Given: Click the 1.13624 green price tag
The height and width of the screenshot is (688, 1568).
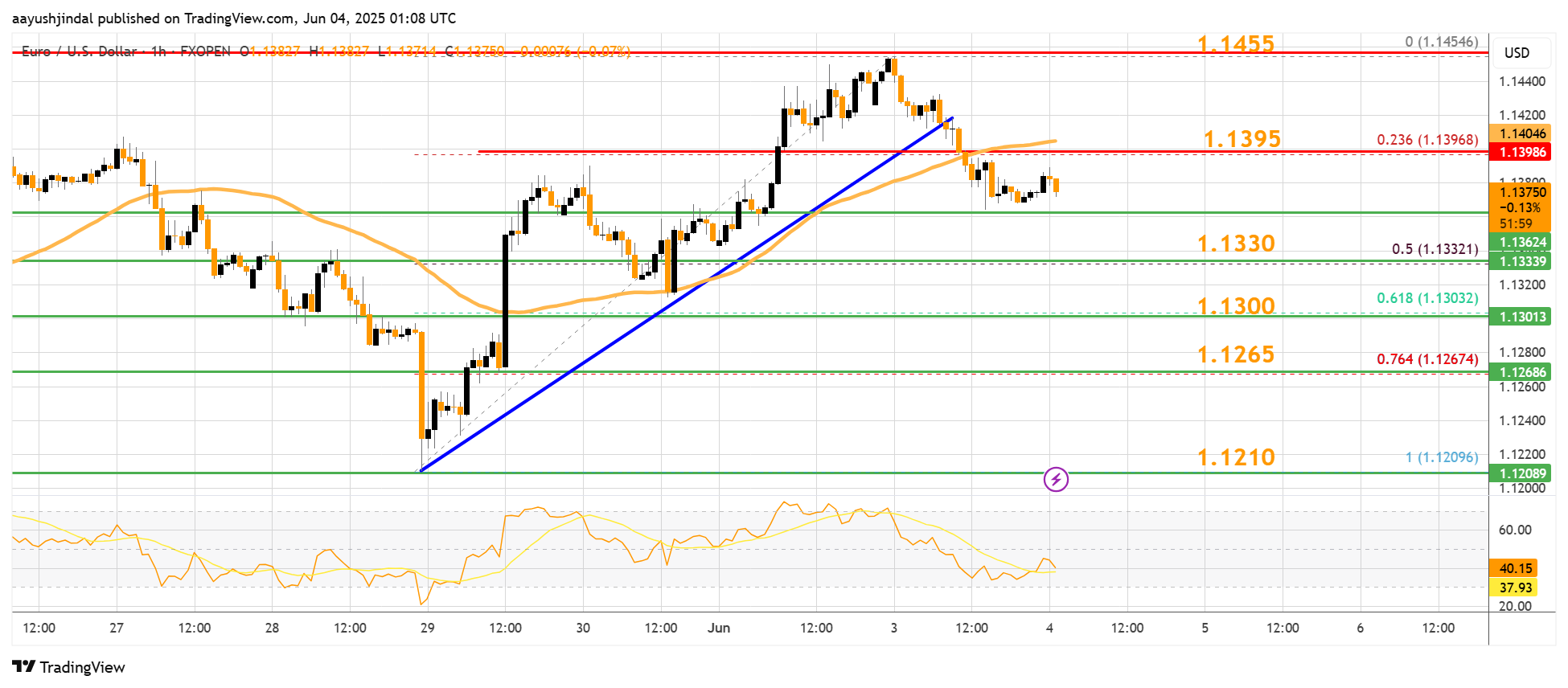Looking at the screenshot, I should (1521, 242).
